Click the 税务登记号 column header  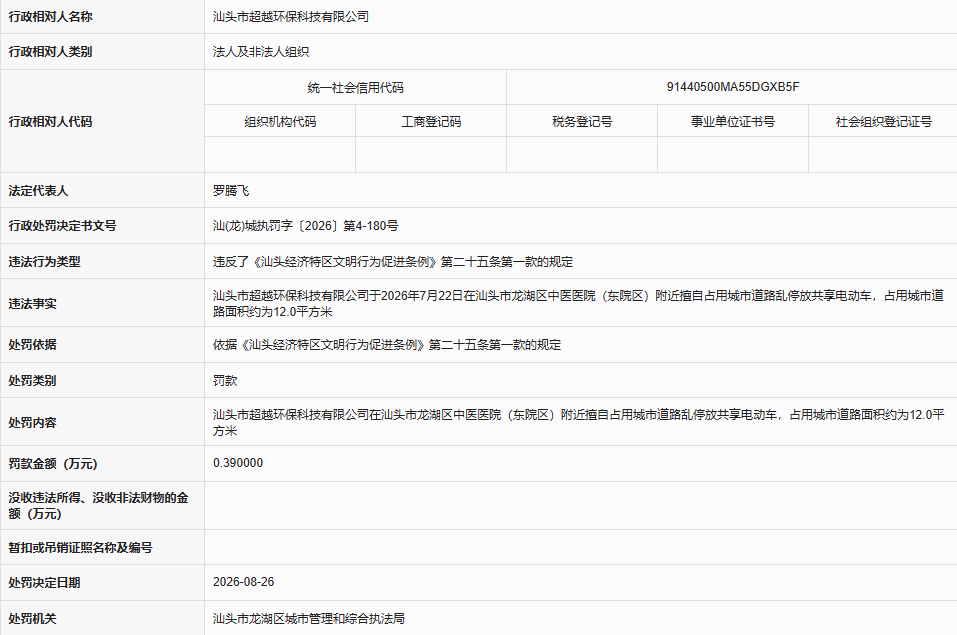582,122
